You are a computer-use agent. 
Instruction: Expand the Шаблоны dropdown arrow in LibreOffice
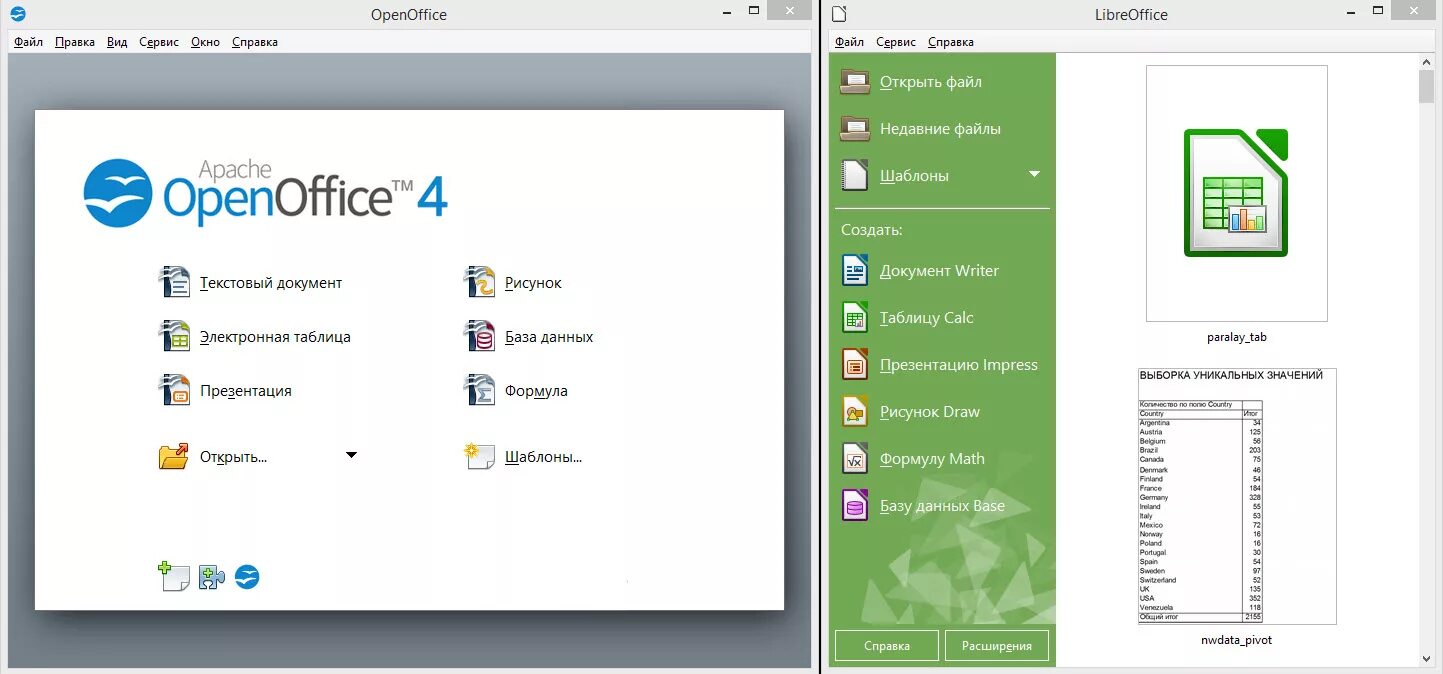(1035, 174)
